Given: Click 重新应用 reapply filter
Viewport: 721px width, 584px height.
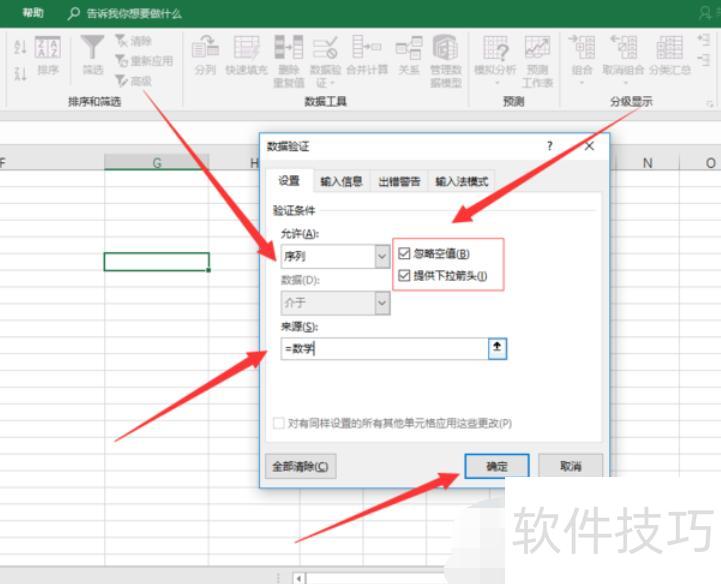Looking at the screenshot, I should click(144, 61).
